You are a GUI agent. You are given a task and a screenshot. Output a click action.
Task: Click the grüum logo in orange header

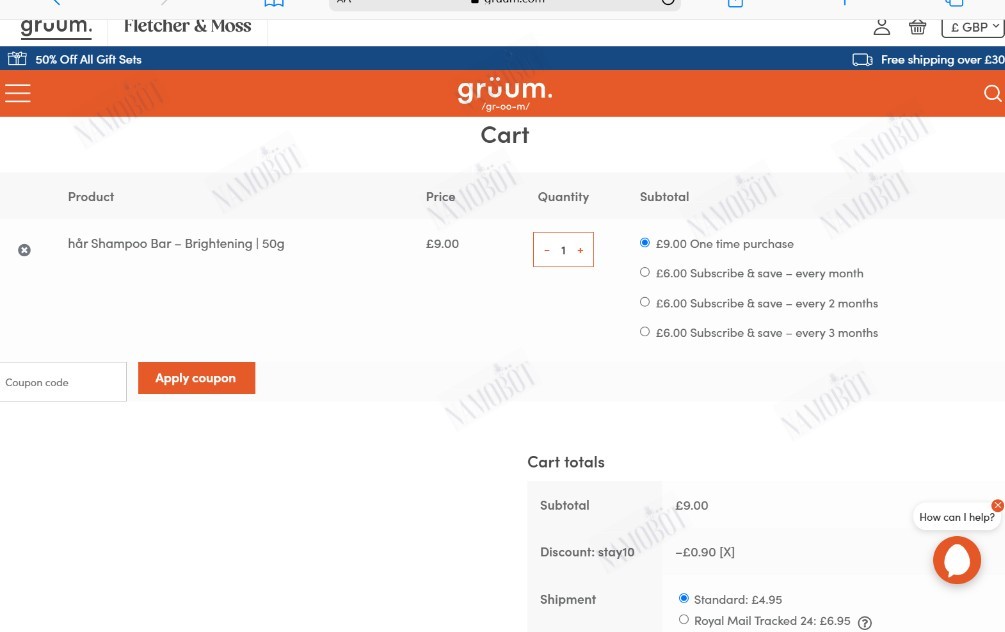505,94
